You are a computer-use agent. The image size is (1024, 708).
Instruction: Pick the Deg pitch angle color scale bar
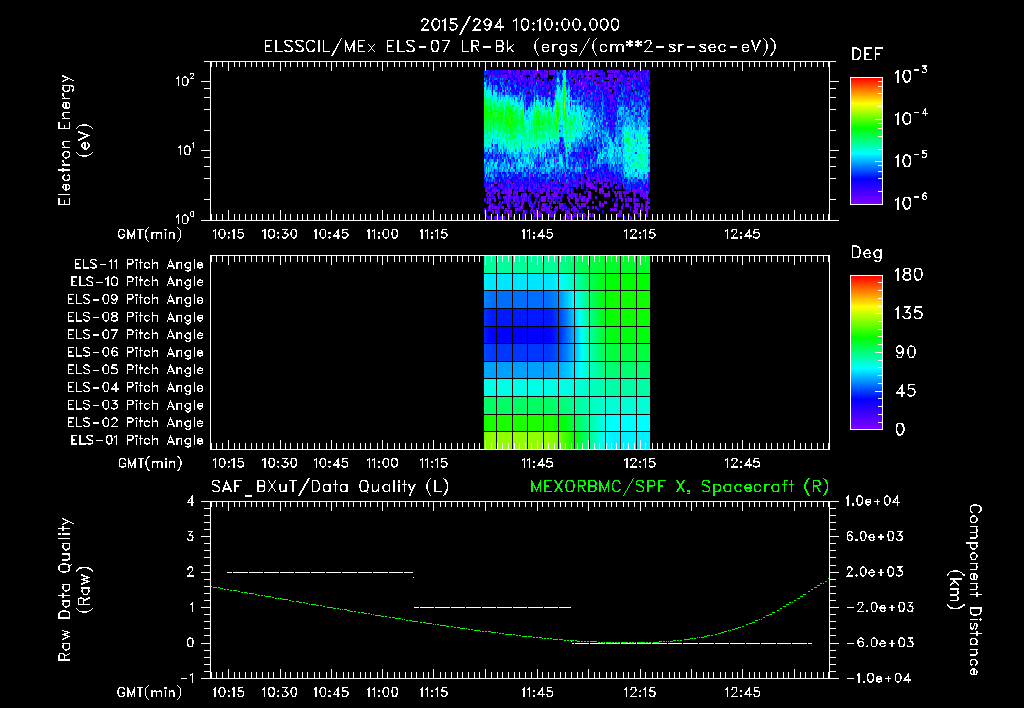[x=866, y=353]
